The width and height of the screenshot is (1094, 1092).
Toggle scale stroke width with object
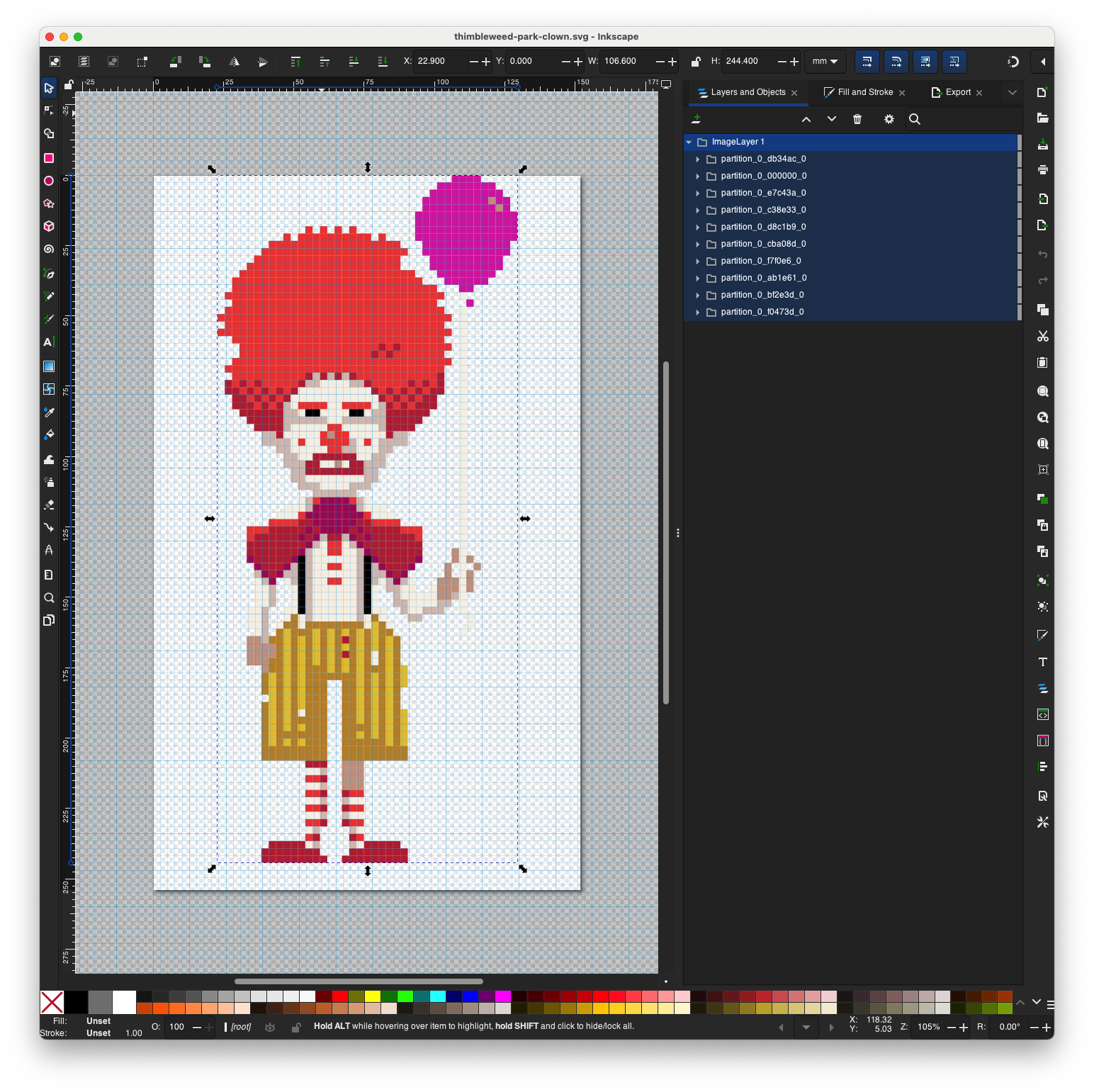coord(867,62)
